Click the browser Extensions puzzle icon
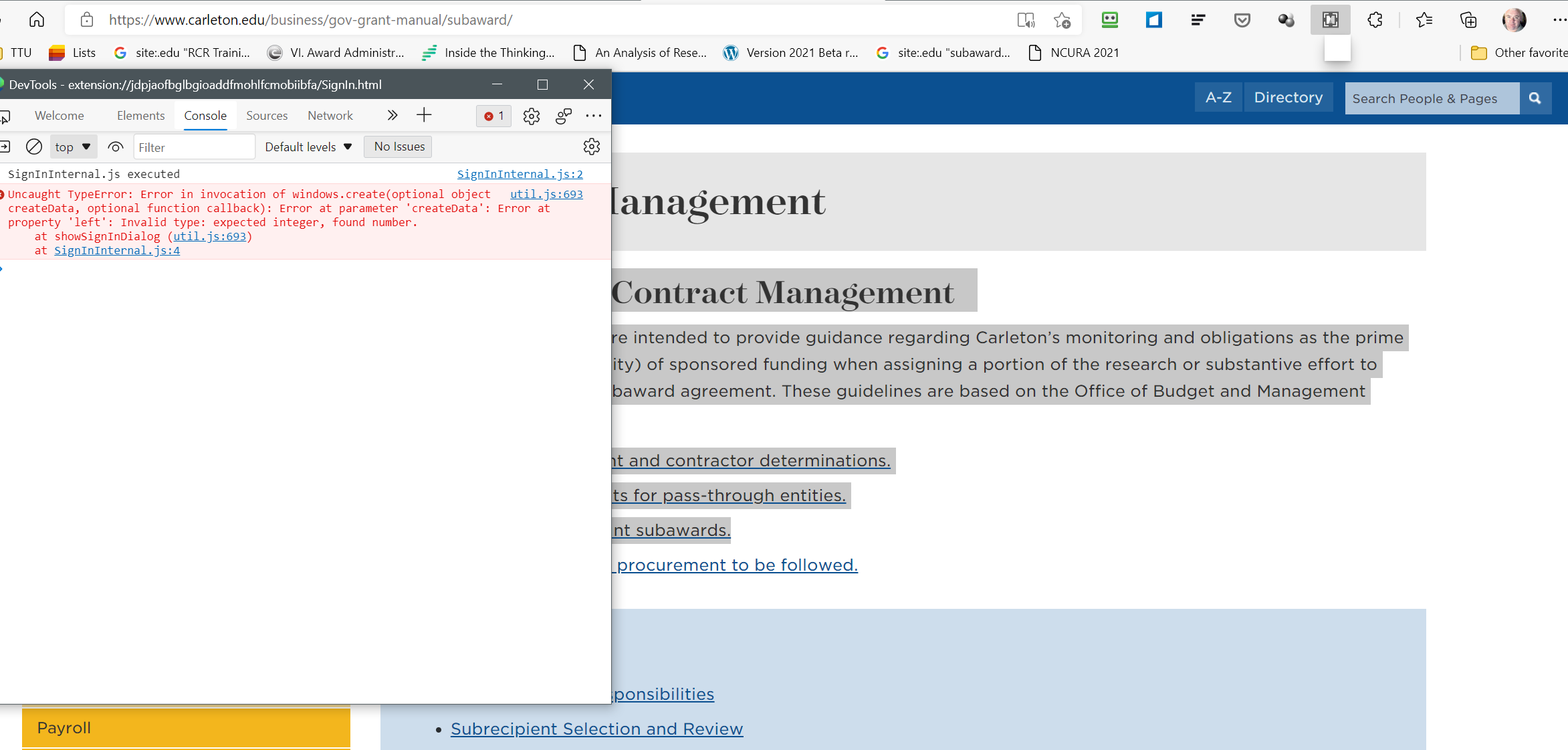The image size is (1568, 750). (x=1375, y=20)
